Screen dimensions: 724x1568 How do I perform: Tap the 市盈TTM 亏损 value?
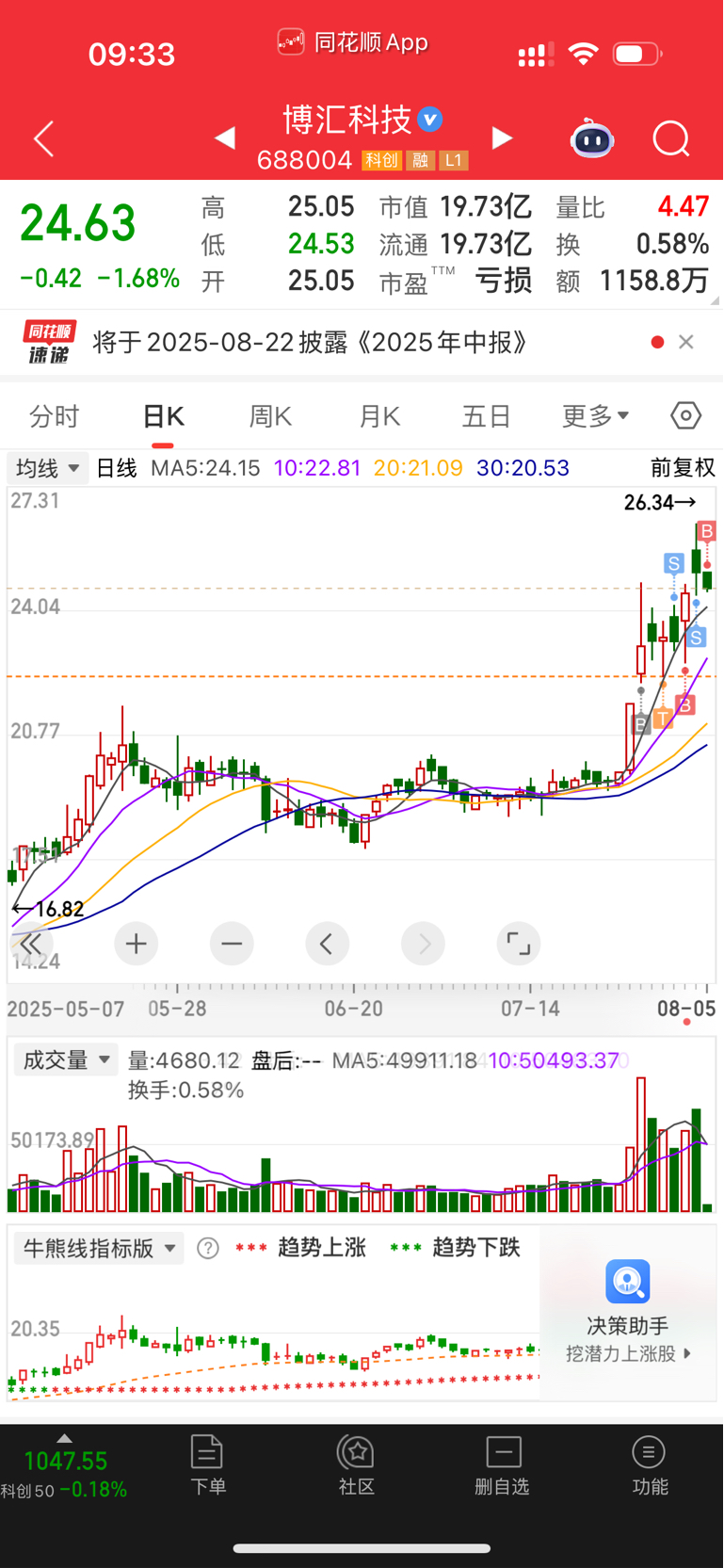coord(504,281)
